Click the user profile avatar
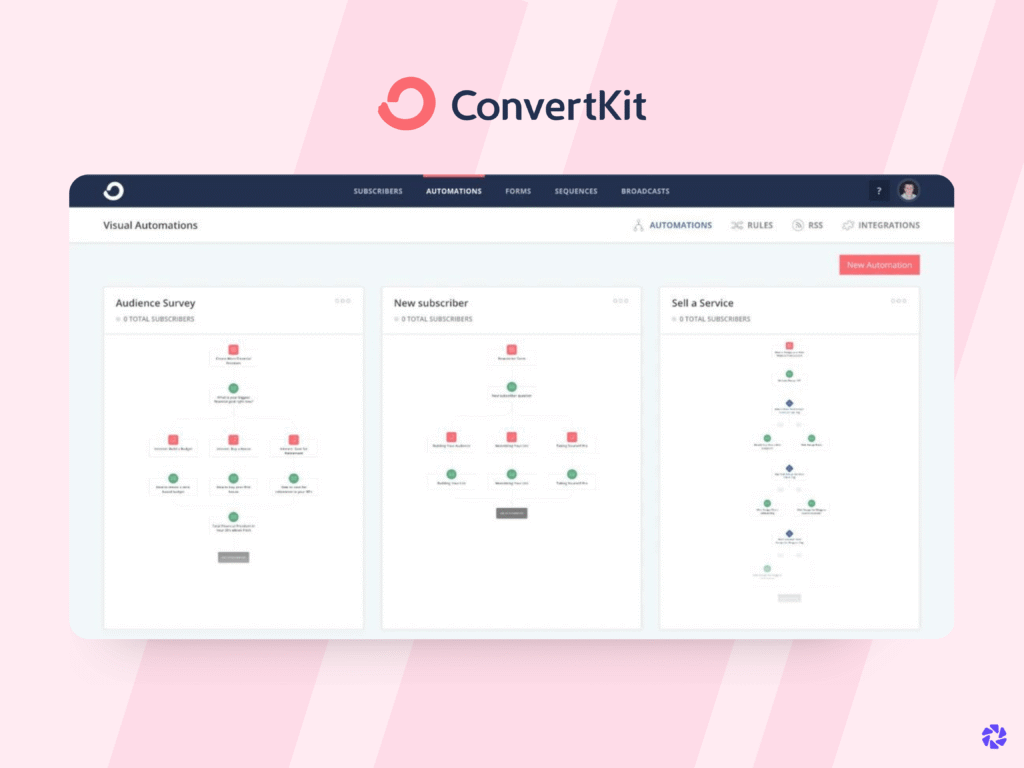This screenshot has height=768, width=1024. click(x=908, y=190)
